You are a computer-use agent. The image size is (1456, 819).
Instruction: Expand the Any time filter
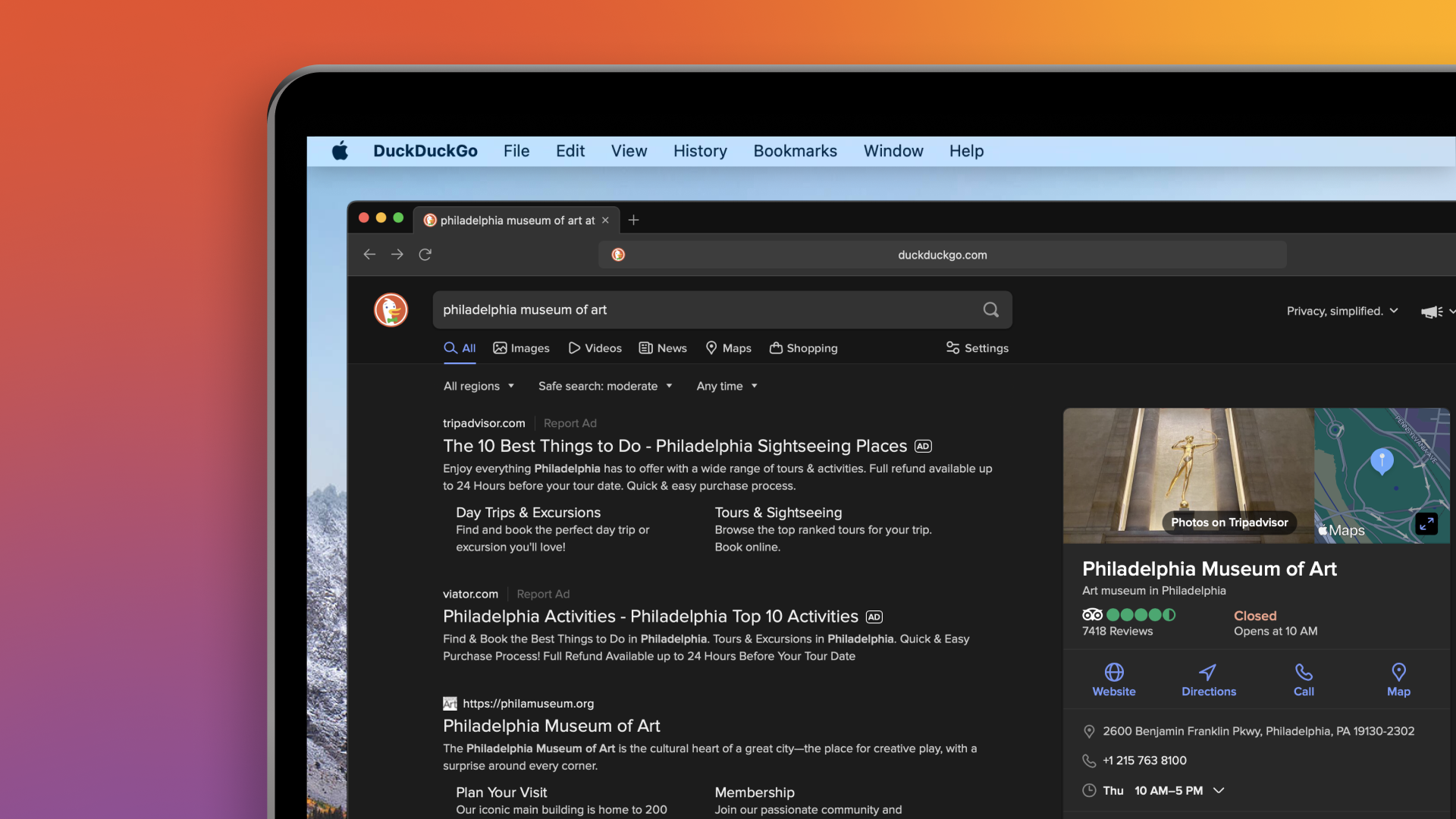(x=725, y=386)
